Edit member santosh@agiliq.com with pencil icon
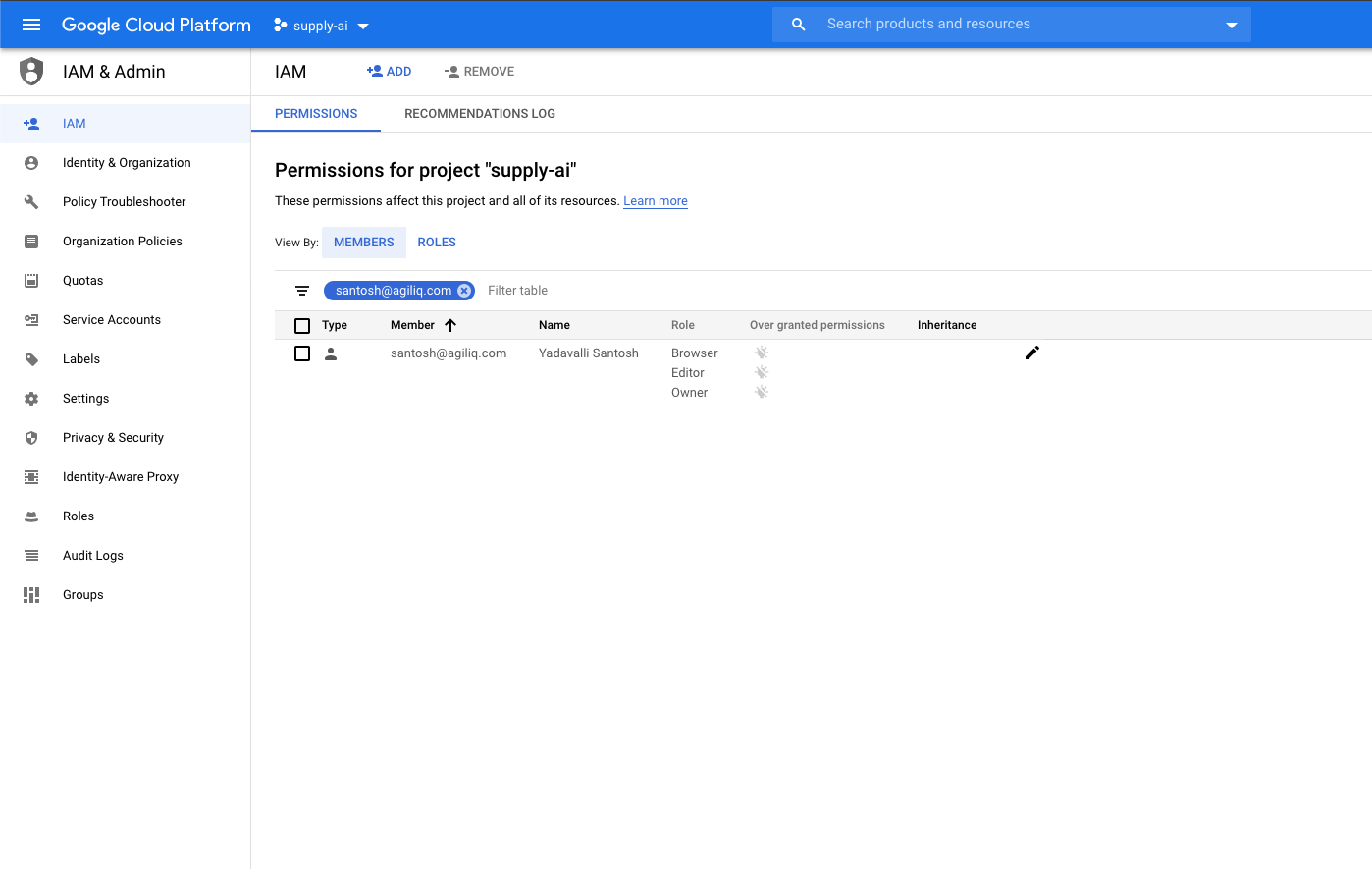Viewport: 1372px width, 869px height. tap(1032, 353)
